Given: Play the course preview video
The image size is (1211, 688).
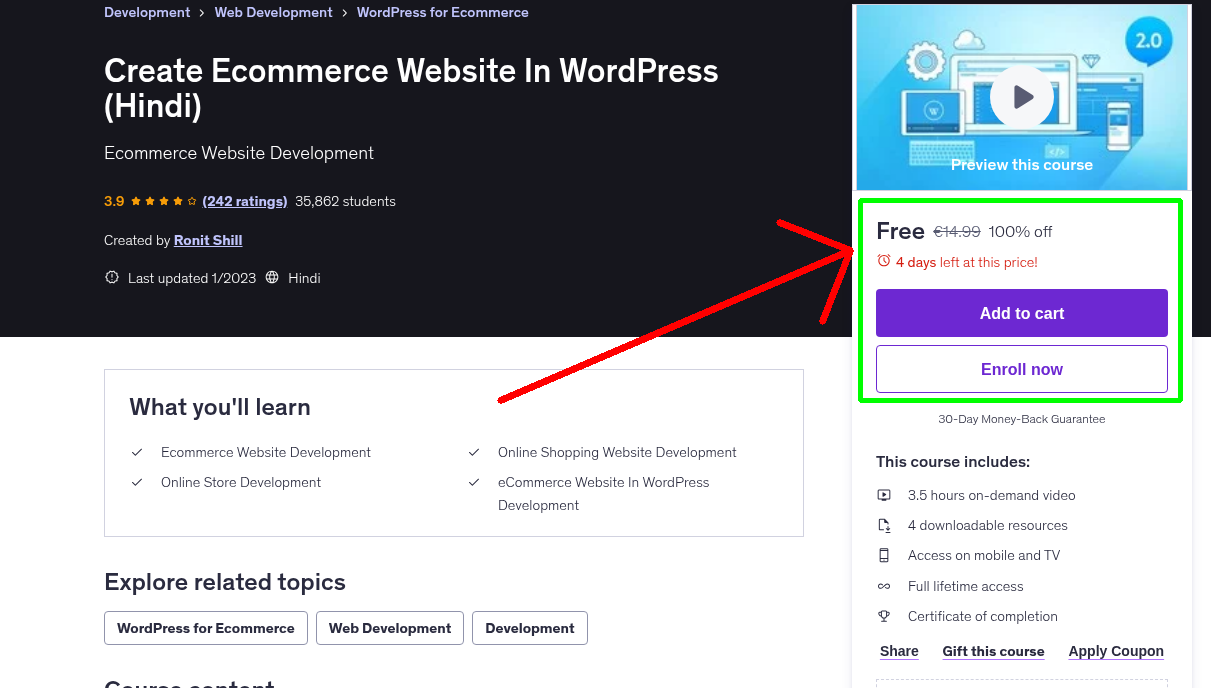Looking at the screenshot, I should tap(1021, 96).
